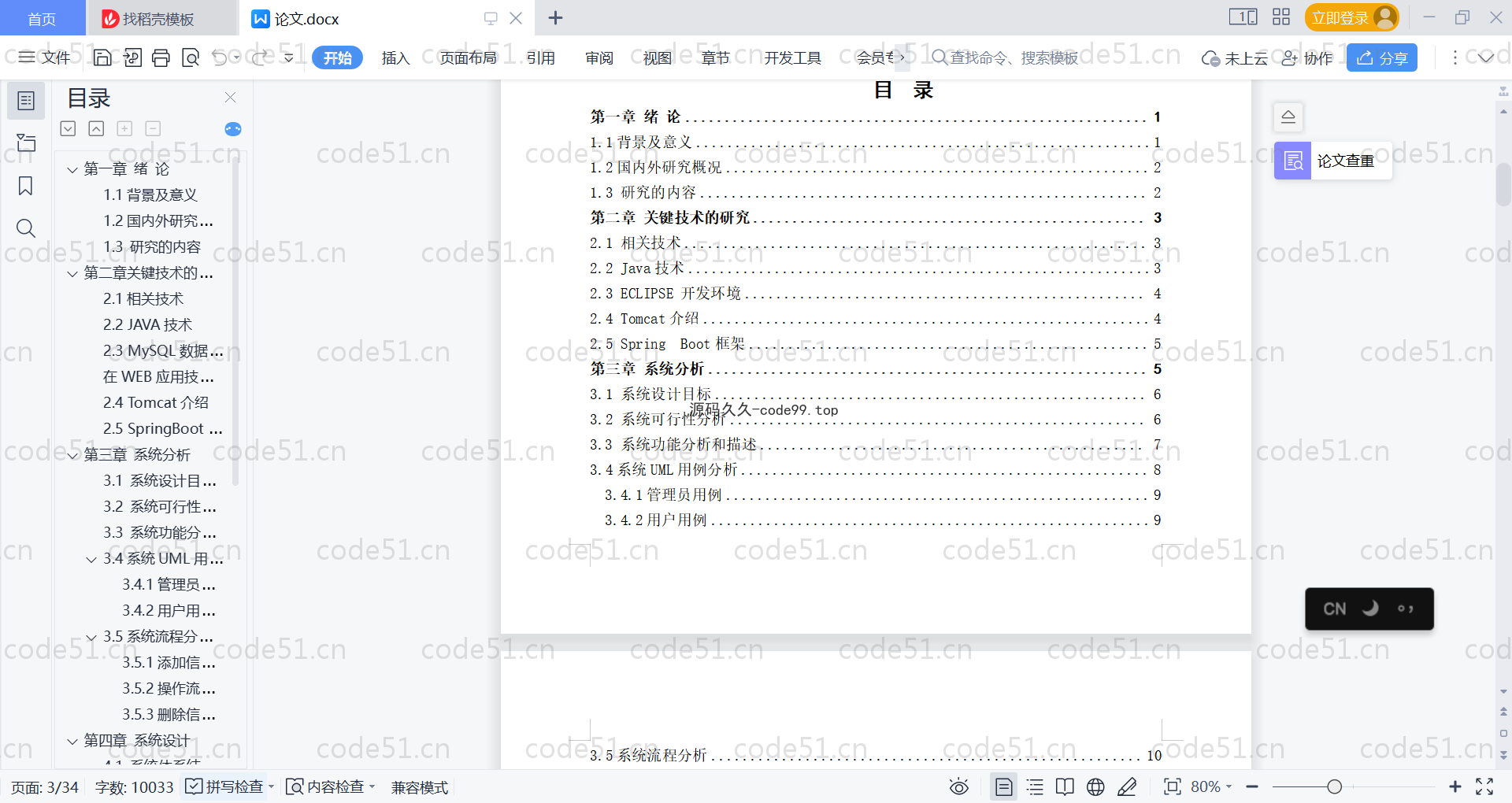This screenshot has width=1512, height=803.
Task: Open the 80% zoom dropdown
Action: tap(1211, 786)
